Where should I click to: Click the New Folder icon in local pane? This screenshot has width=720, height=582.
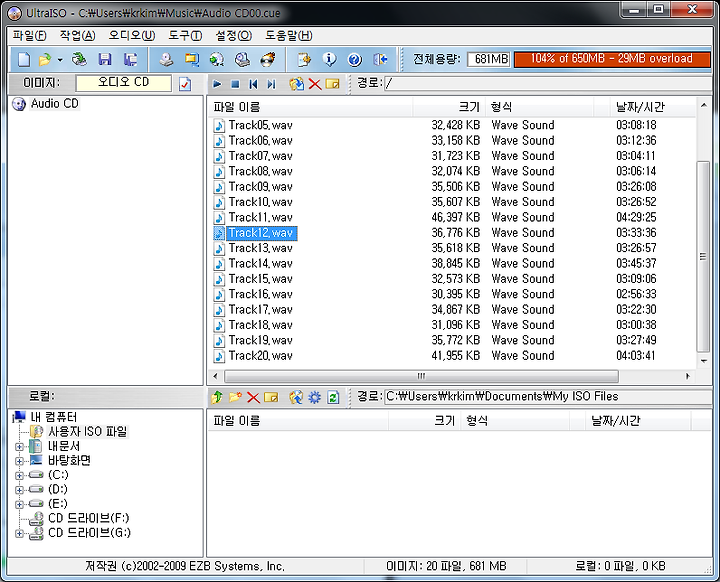click(235, 397)
